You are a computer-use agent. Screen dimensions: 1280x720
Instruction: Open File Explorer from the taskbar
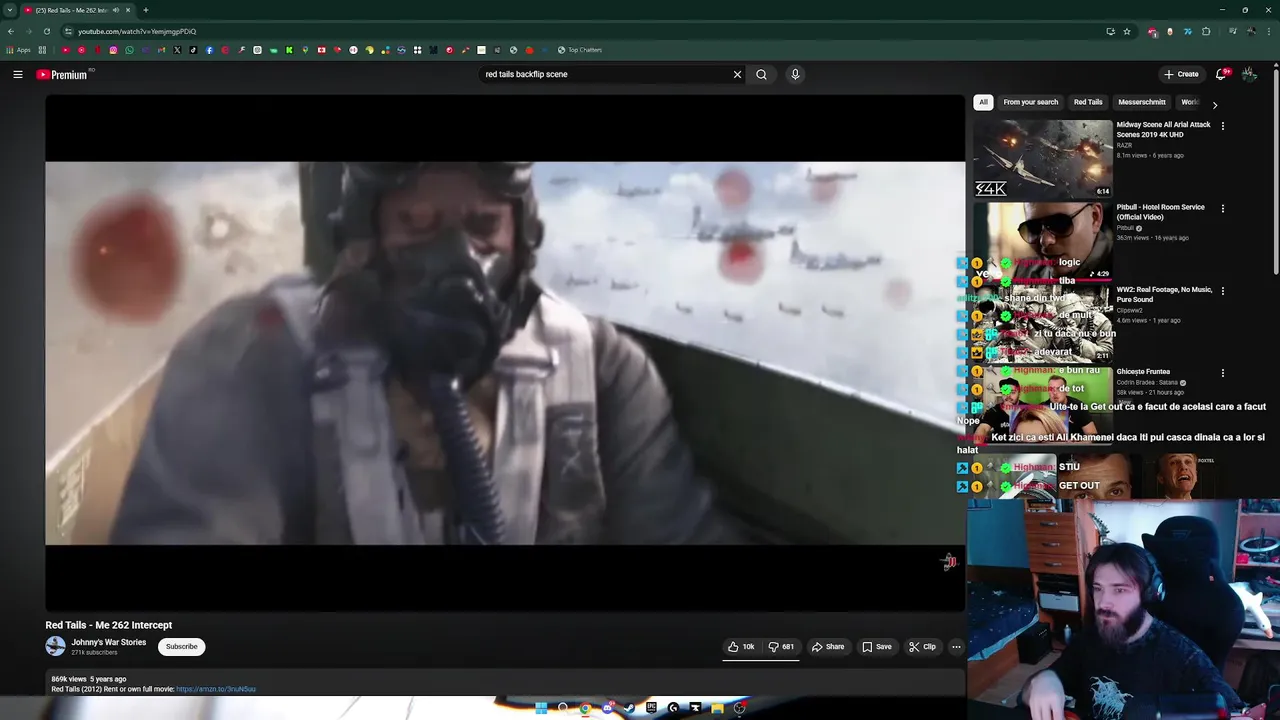point(717,708)
